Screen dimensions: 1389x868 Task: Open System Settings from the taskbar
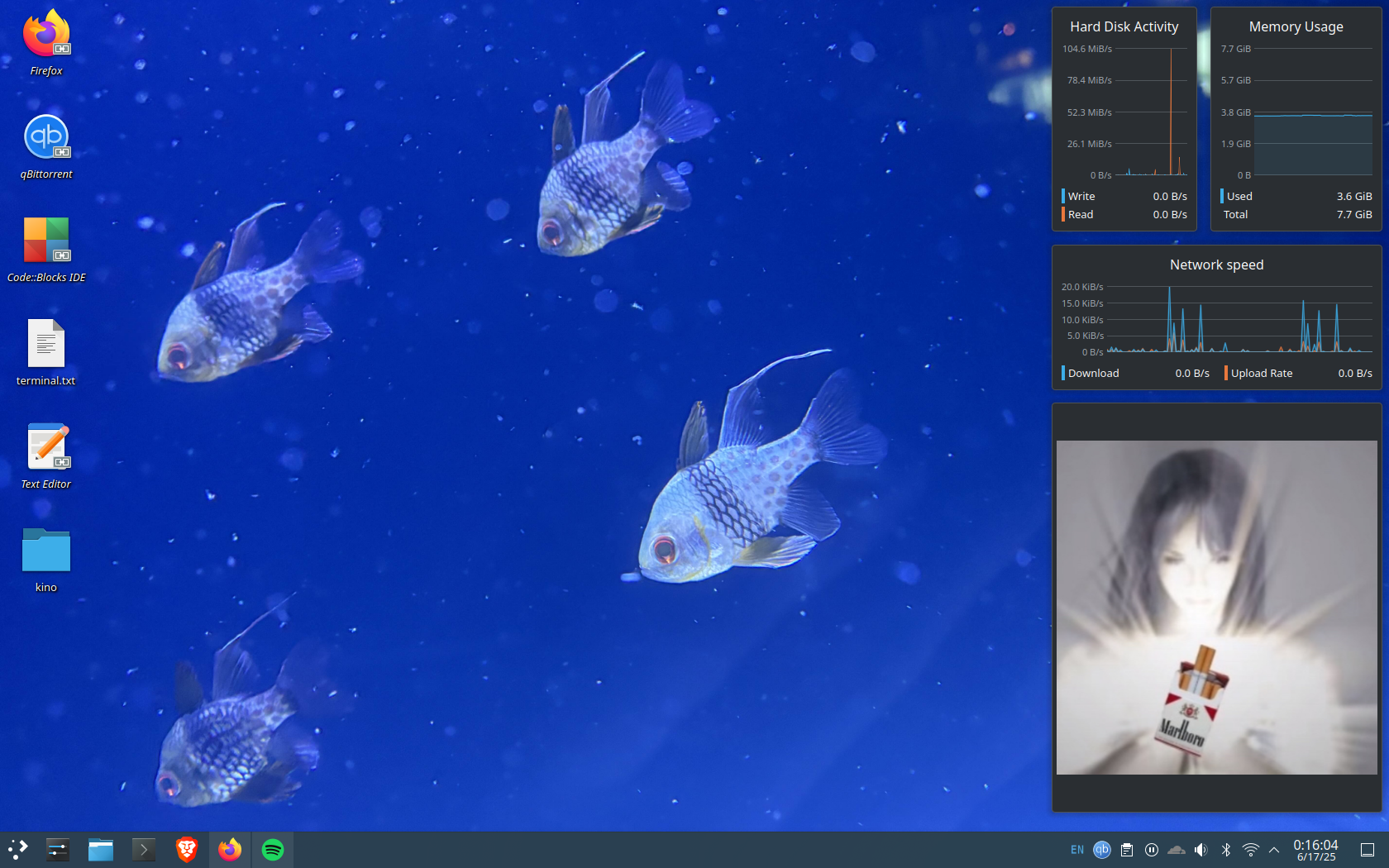point(58,849)
